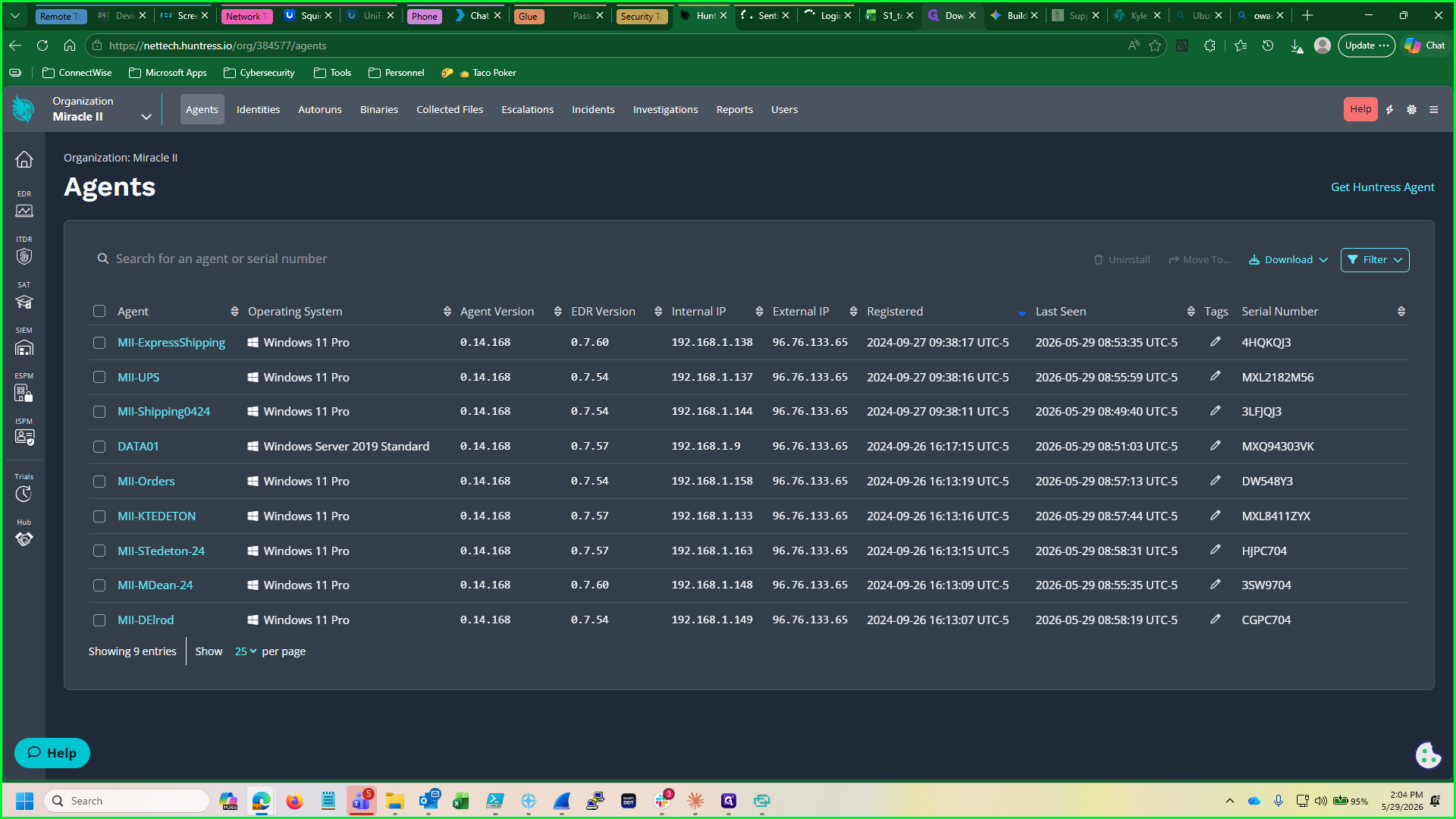Add this page to favorites star
Viewport: 1456px width, 819px height.
click(1155, 45)
